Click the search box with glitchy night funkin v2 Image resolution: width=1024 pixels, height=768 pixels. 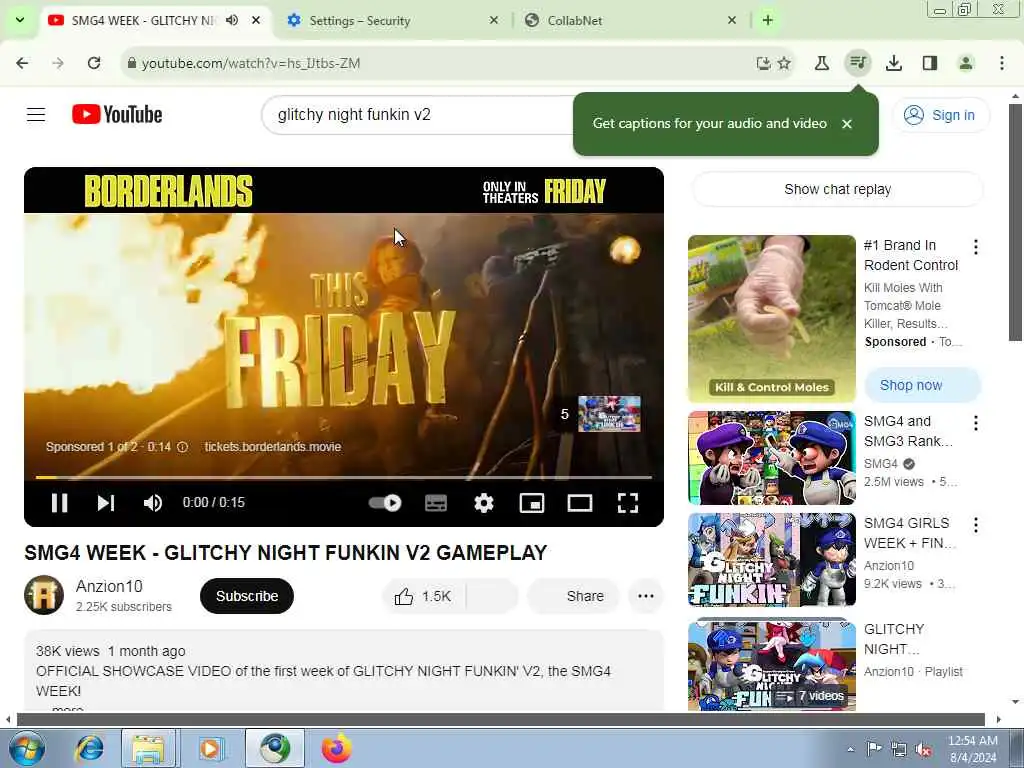418,115
